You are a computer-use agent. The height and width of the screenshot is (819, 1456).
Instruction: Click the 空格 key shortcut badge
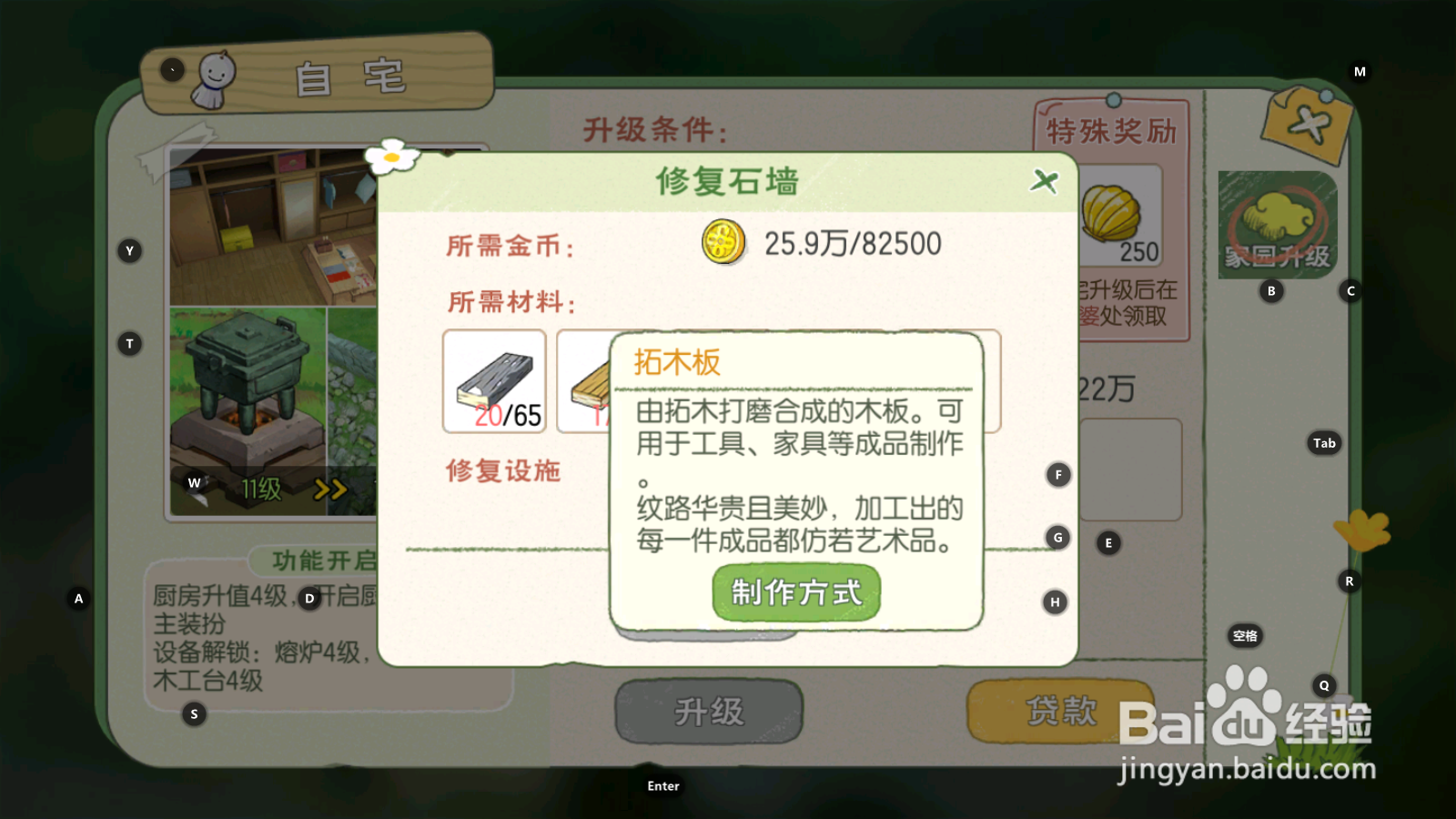1245,636
